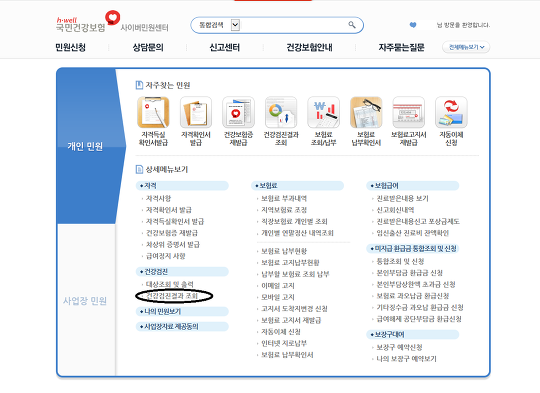The width and height of the screenshot is (540, 393).
Task: Open 대상조회 및 출력 under 건강검진
Action: (170, 284)
